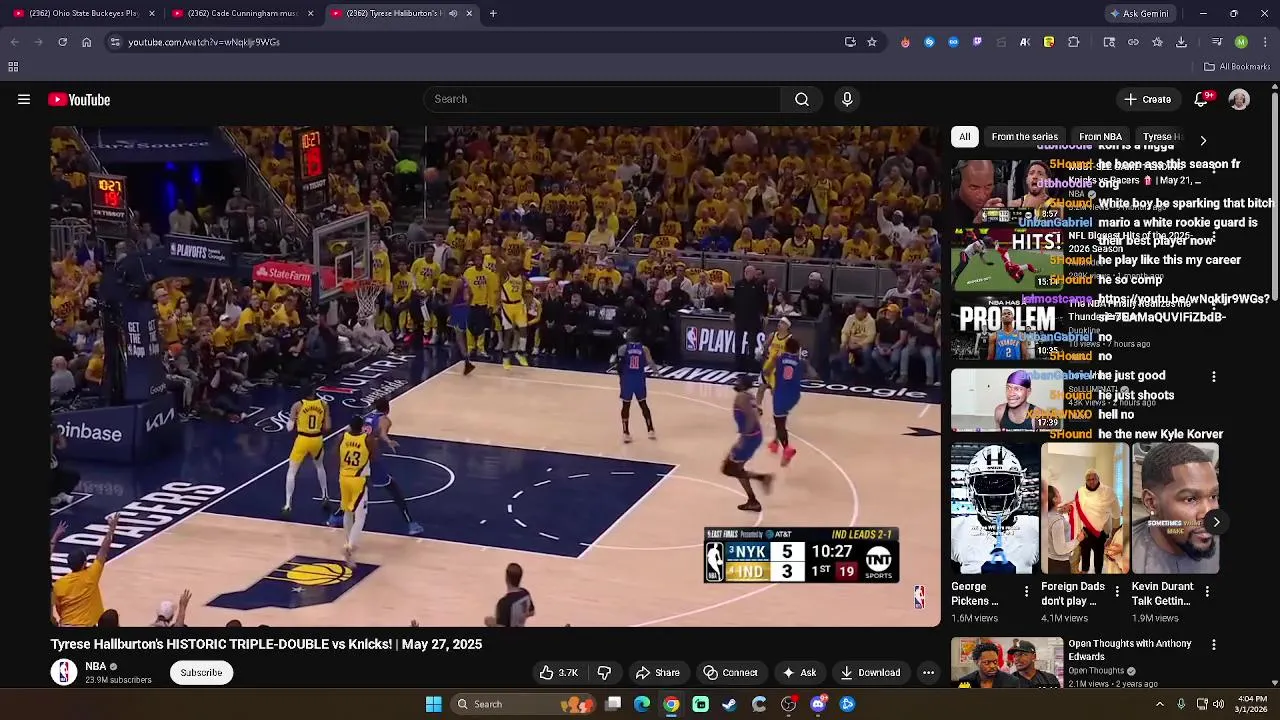The width and height of the screenshot is (1280, 720).
Task: Open the Chrome three-dot menu
Action: [1265, 42]
